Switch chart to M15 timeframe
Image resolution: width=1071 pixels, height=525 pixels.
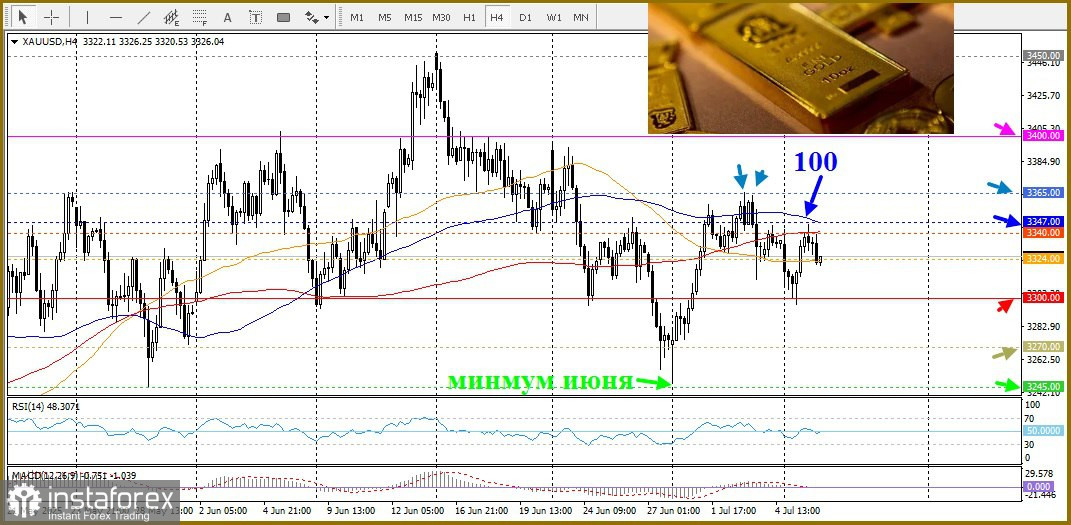tap(413, 17)
